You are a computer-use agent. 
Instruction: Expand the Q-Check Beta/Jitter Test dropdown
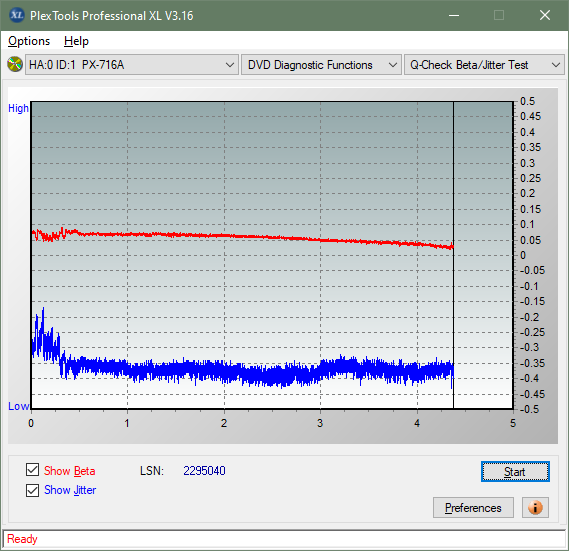pyautogui.click(x=484, y=65)
